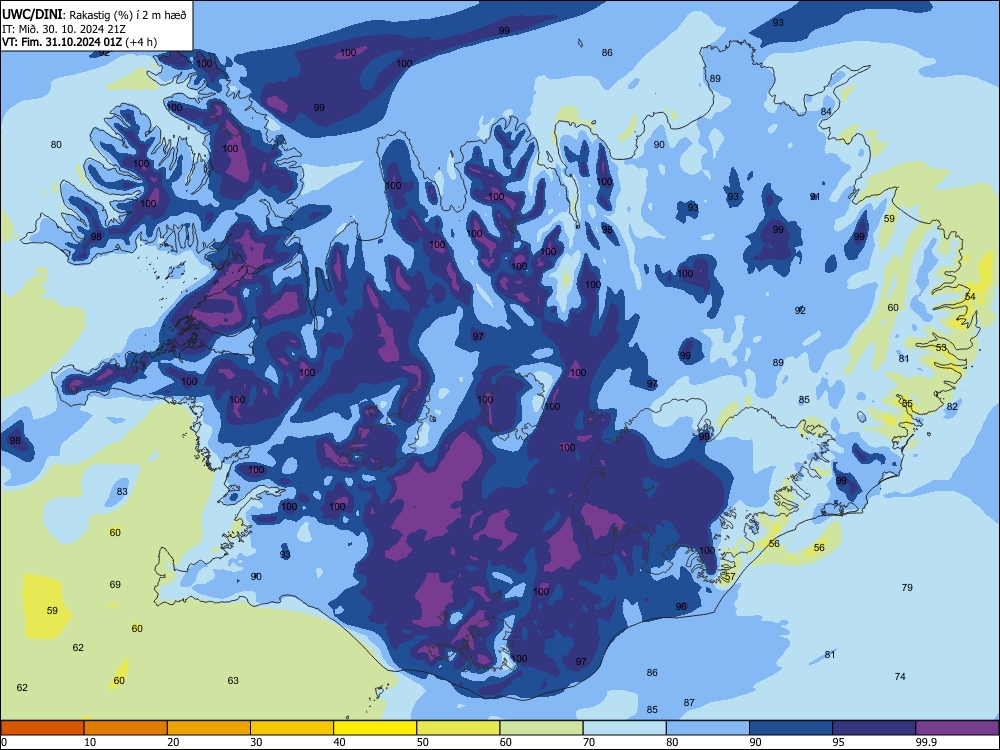Click the humidity value '63' in the south
Image resolution: width=1000 pixels, height=750 pixels.
pyautogui.click(x=233, y=680)
